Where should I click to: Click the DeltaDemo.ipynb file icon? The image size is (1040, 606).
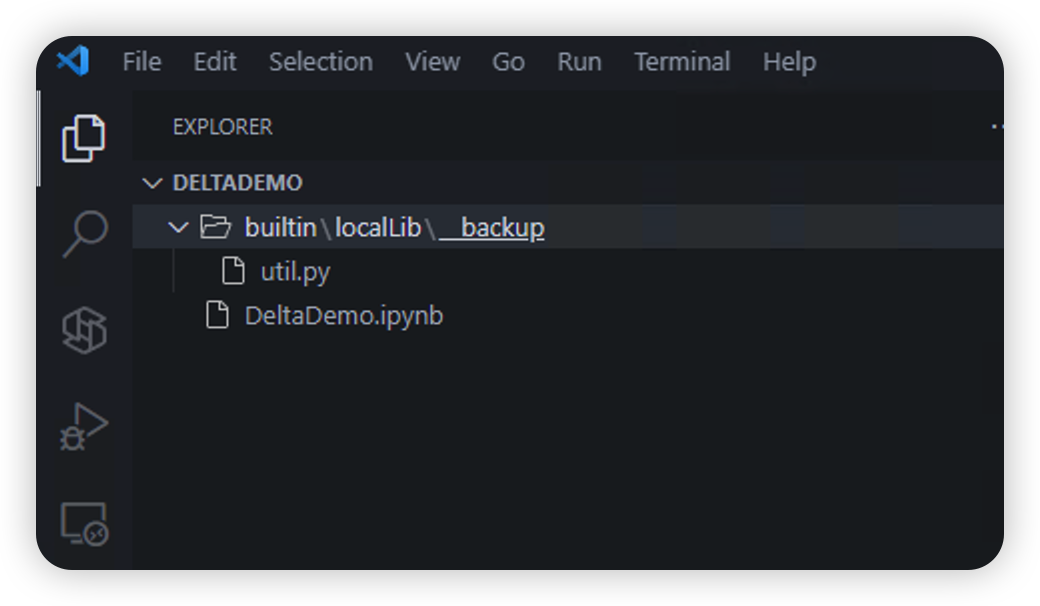(x=217, y=315)
